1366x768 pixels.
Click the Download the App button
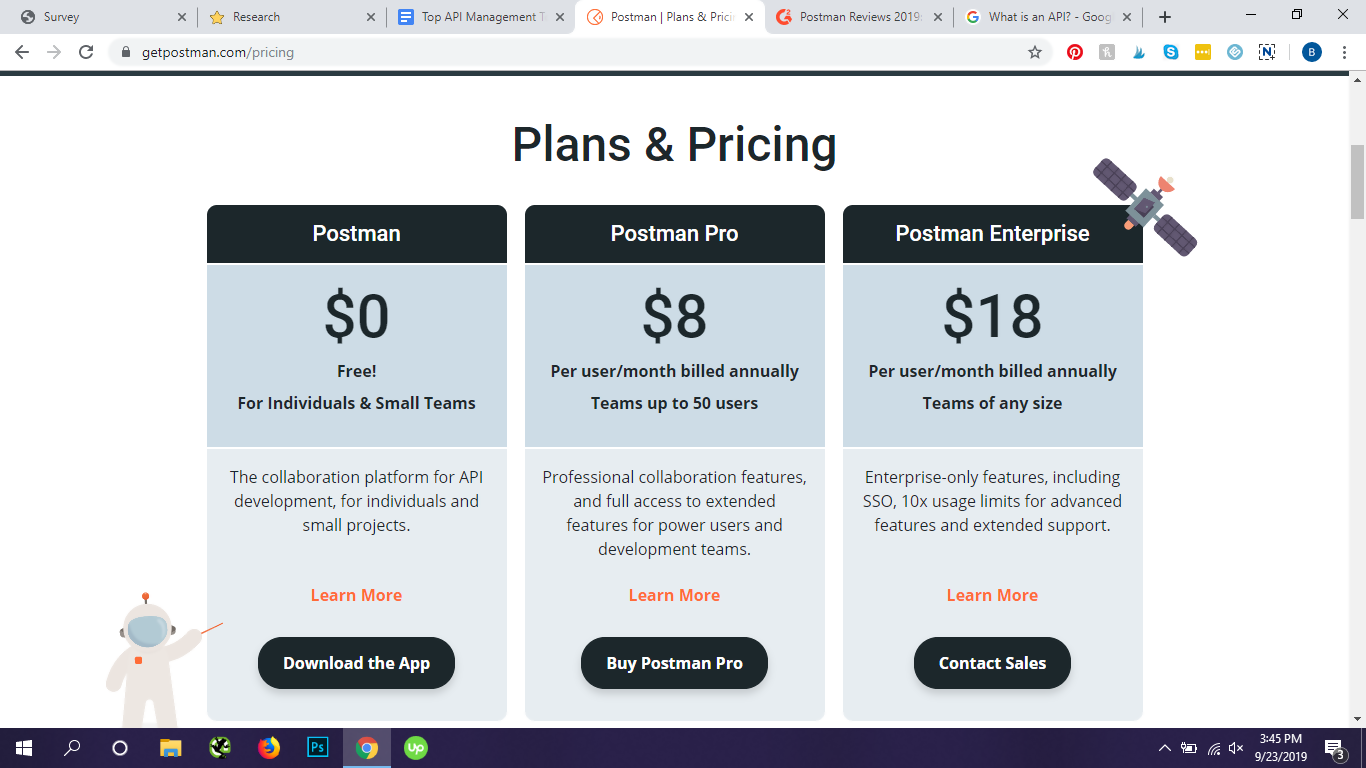pos(356,663)
